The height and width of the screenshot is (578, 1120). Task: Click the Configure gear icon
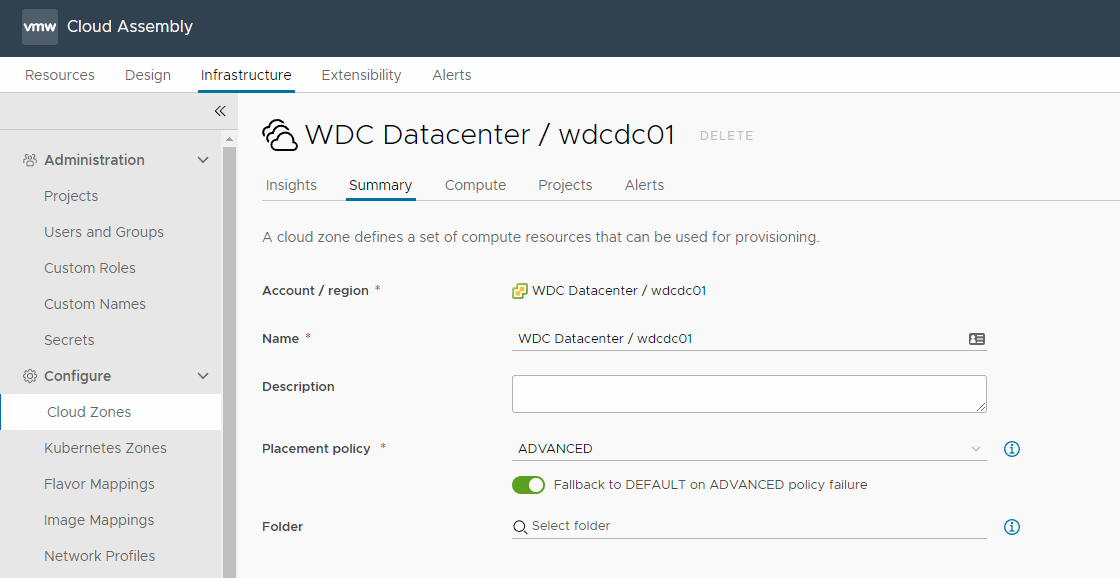[x=30, y=376]
